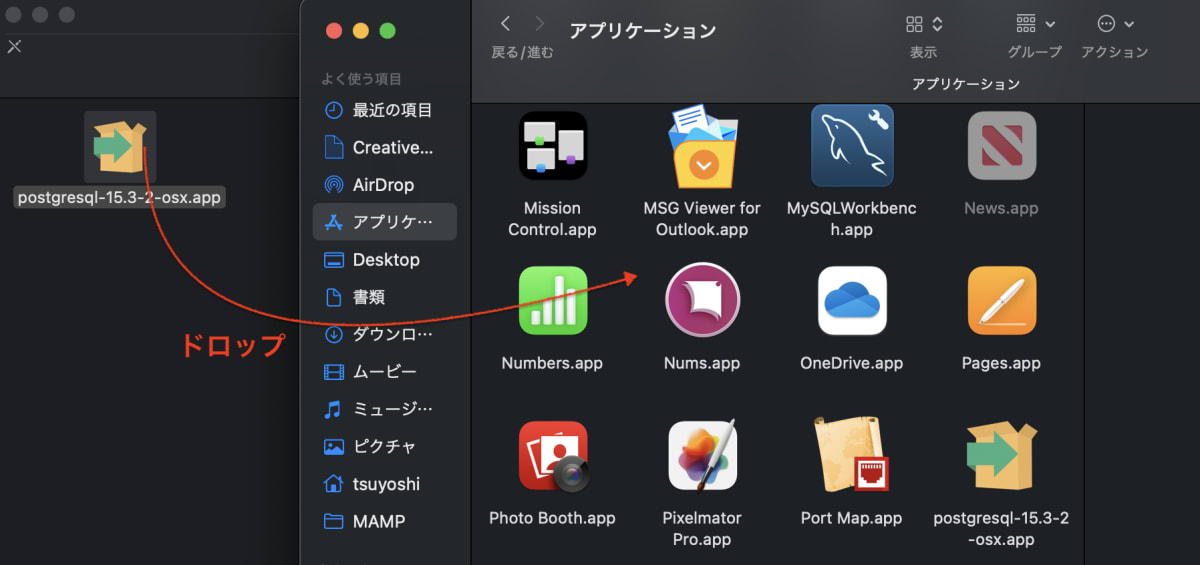The width and height of the screenshot is (1200, 565).
Task: Open the グループ grouping dropdown
Action: tap(1035, 24)
